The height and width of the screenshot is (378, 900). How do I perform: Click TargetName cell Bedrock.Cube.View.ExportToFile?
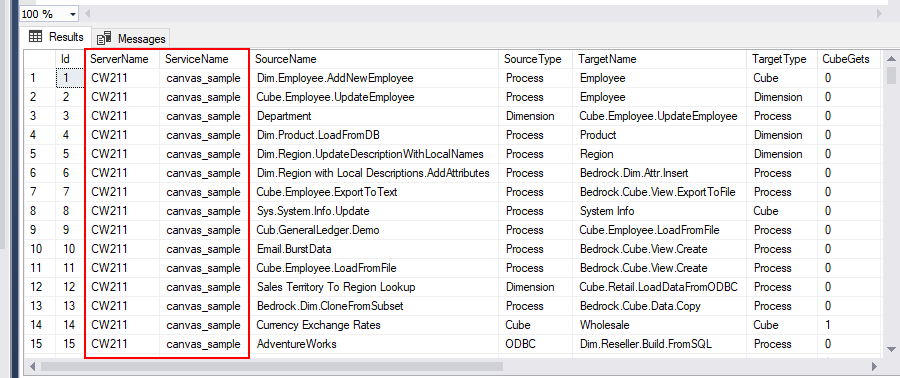tap(661, 192)
